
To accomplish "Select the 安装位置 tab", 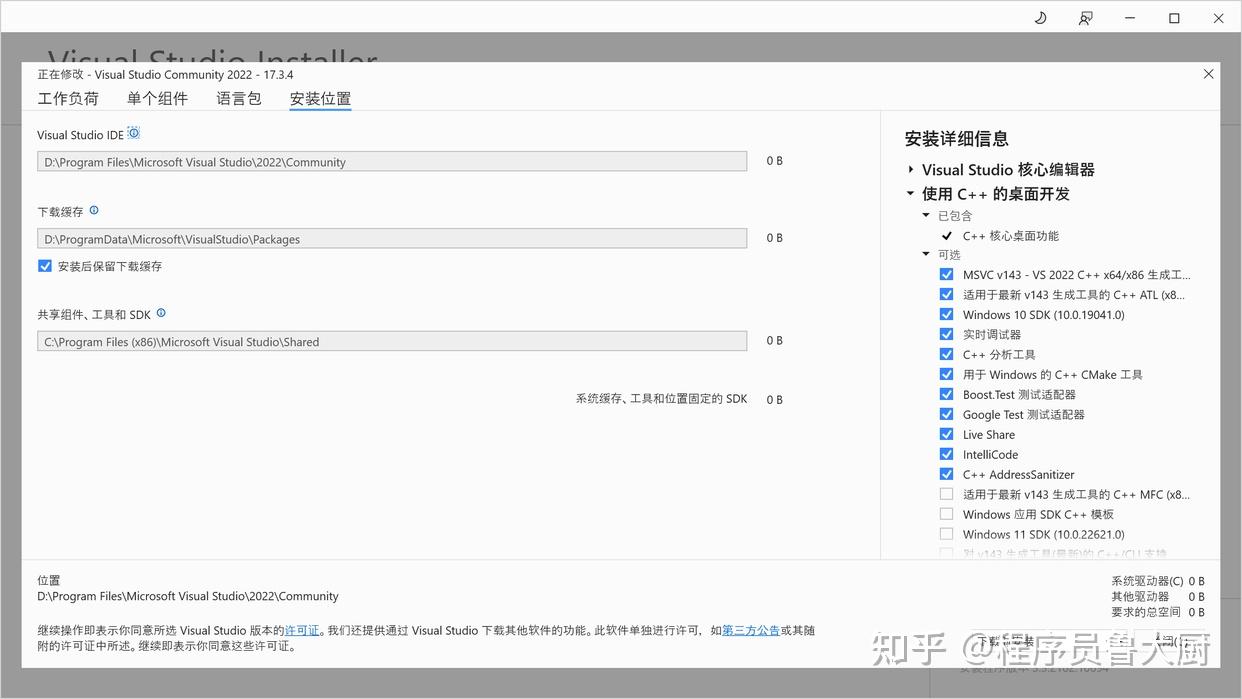I will coord(320,98).
